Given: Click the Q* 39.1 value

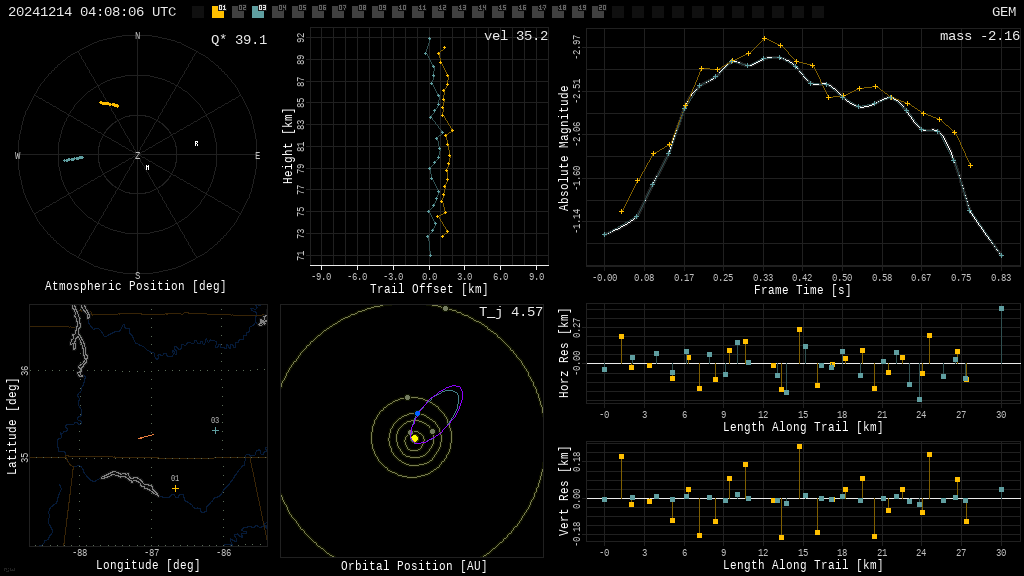Looking at the screenshot, I should coord(238,40).
